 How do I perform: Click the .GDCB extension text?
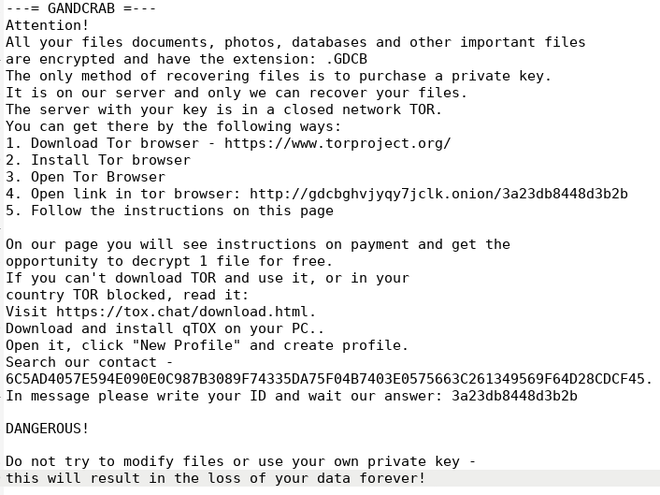pyautogui.click(x=346, y=59)
